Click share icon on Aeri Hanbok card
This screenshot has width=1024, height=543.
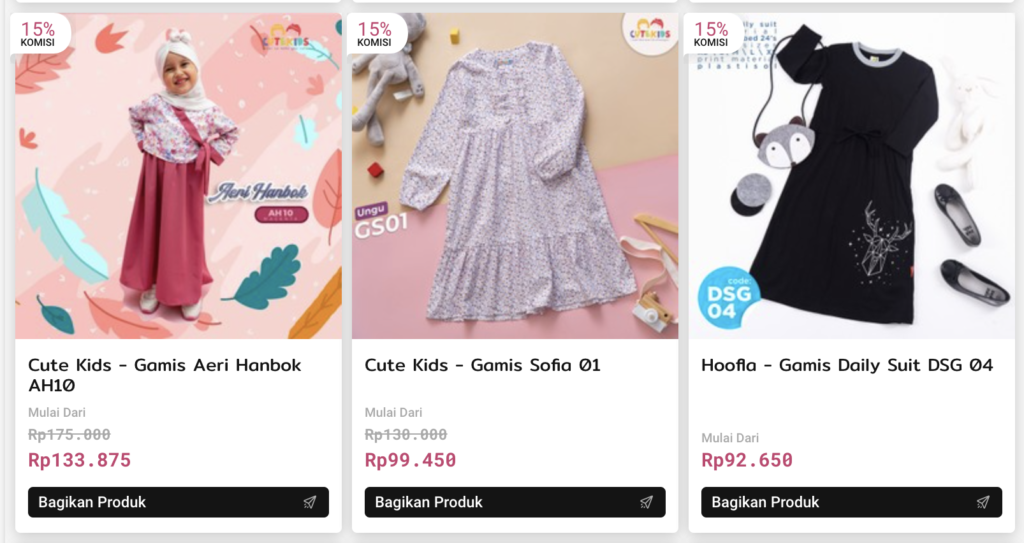[x=310, y=502]
